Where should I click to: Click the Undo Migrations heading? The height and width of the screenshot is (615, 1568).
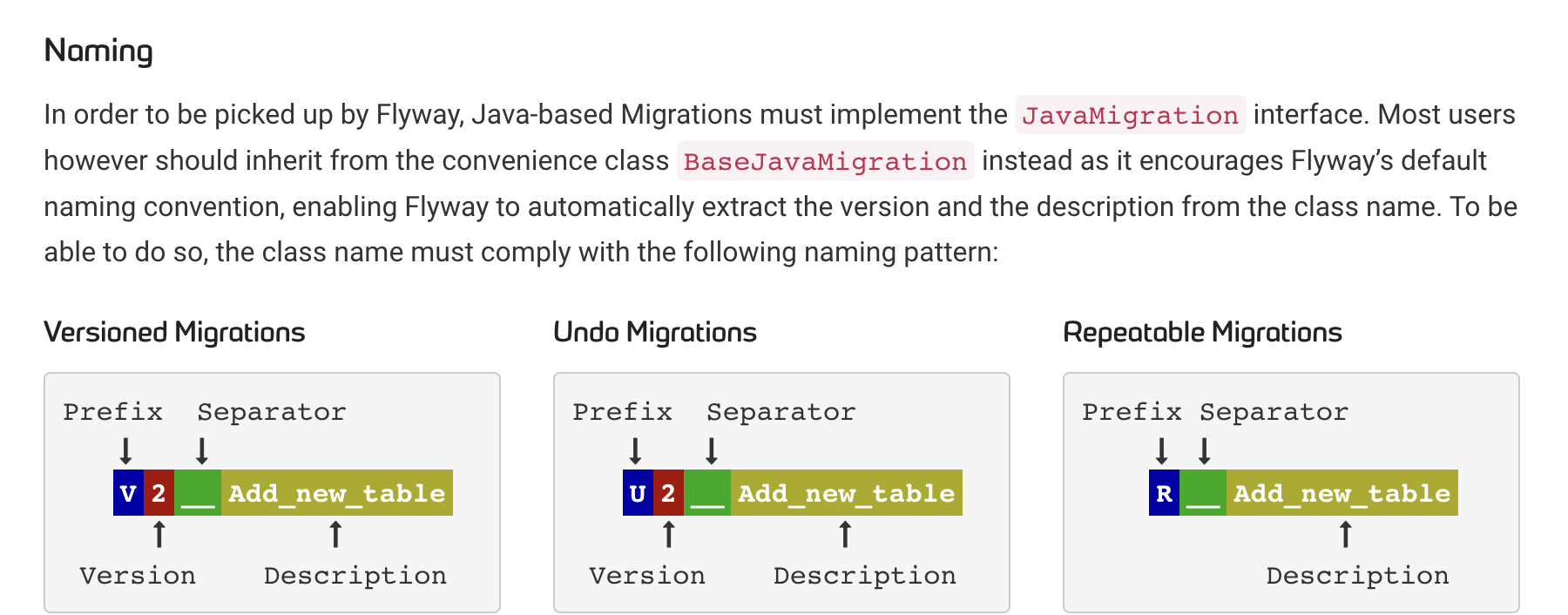pos(655,332)
